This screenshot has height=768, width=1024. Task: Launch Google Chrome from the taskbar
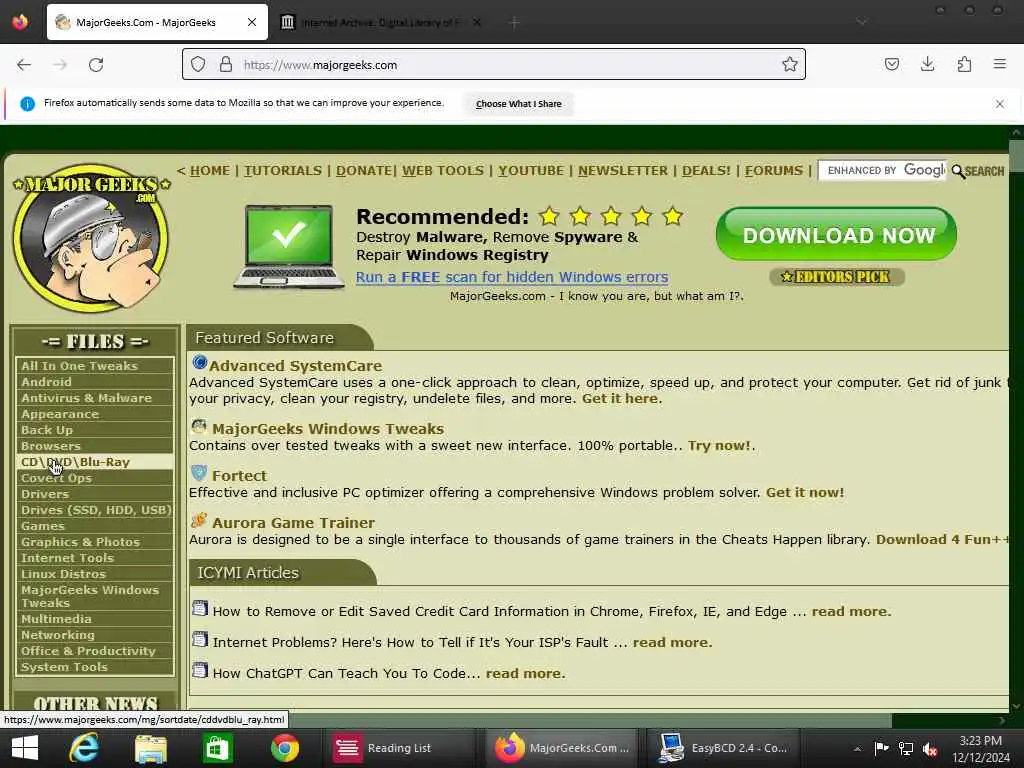285,748
